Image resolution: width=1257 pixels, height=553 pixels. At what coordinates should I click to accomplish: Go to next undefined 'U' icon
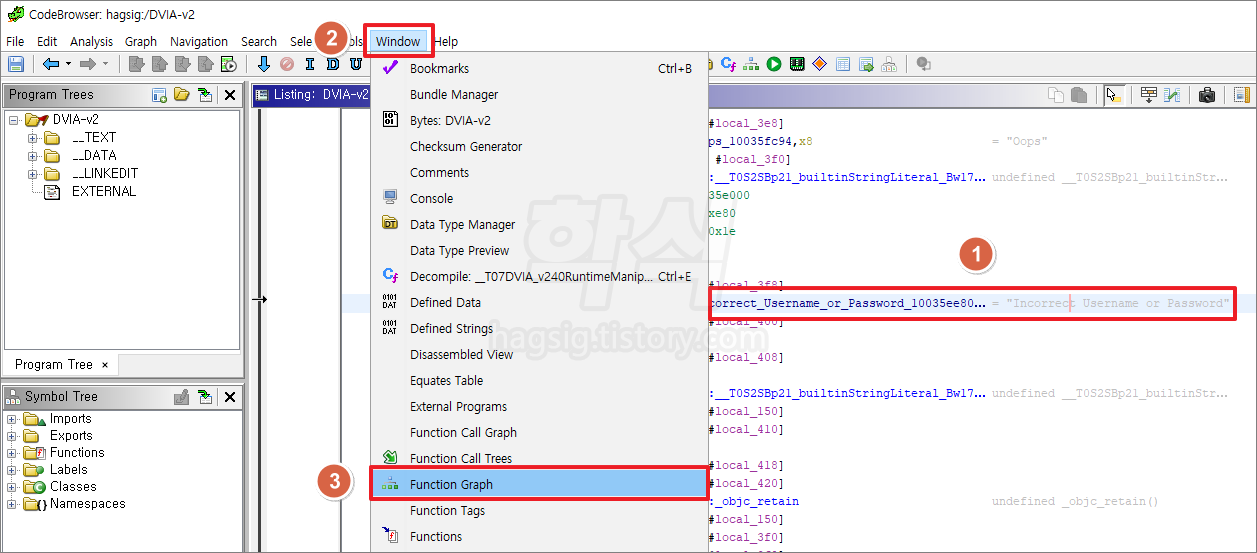click(x=356, y=64)
